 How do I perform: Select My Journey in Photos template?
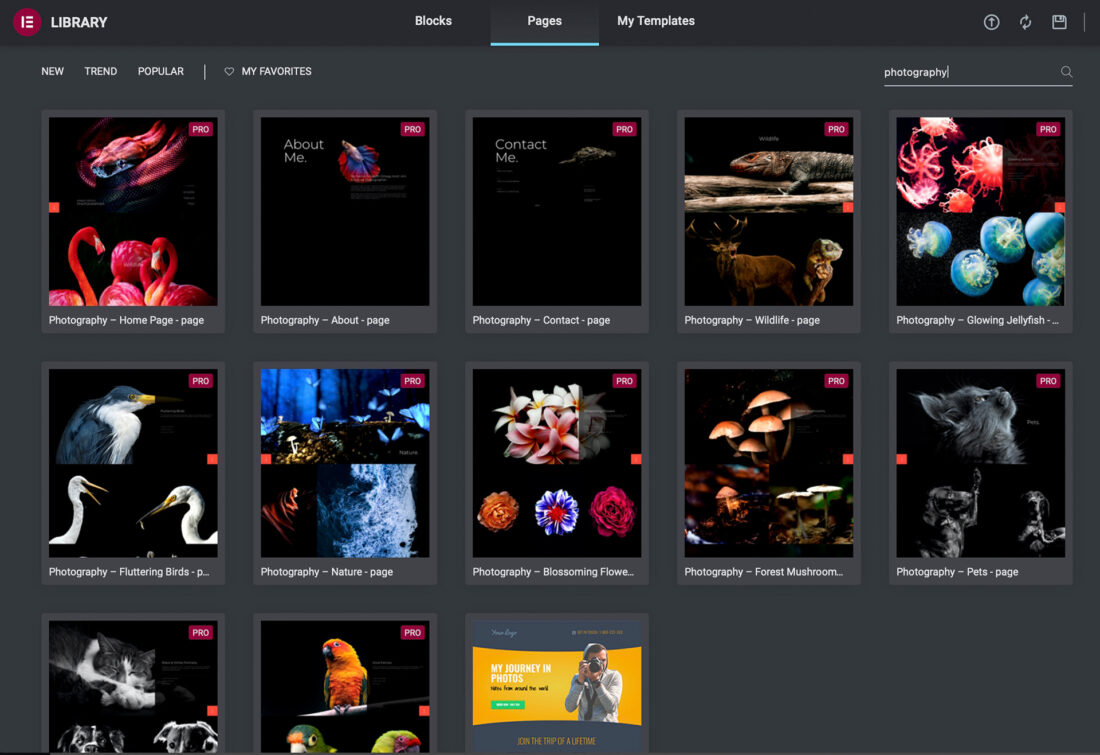[x=557, y=685]
